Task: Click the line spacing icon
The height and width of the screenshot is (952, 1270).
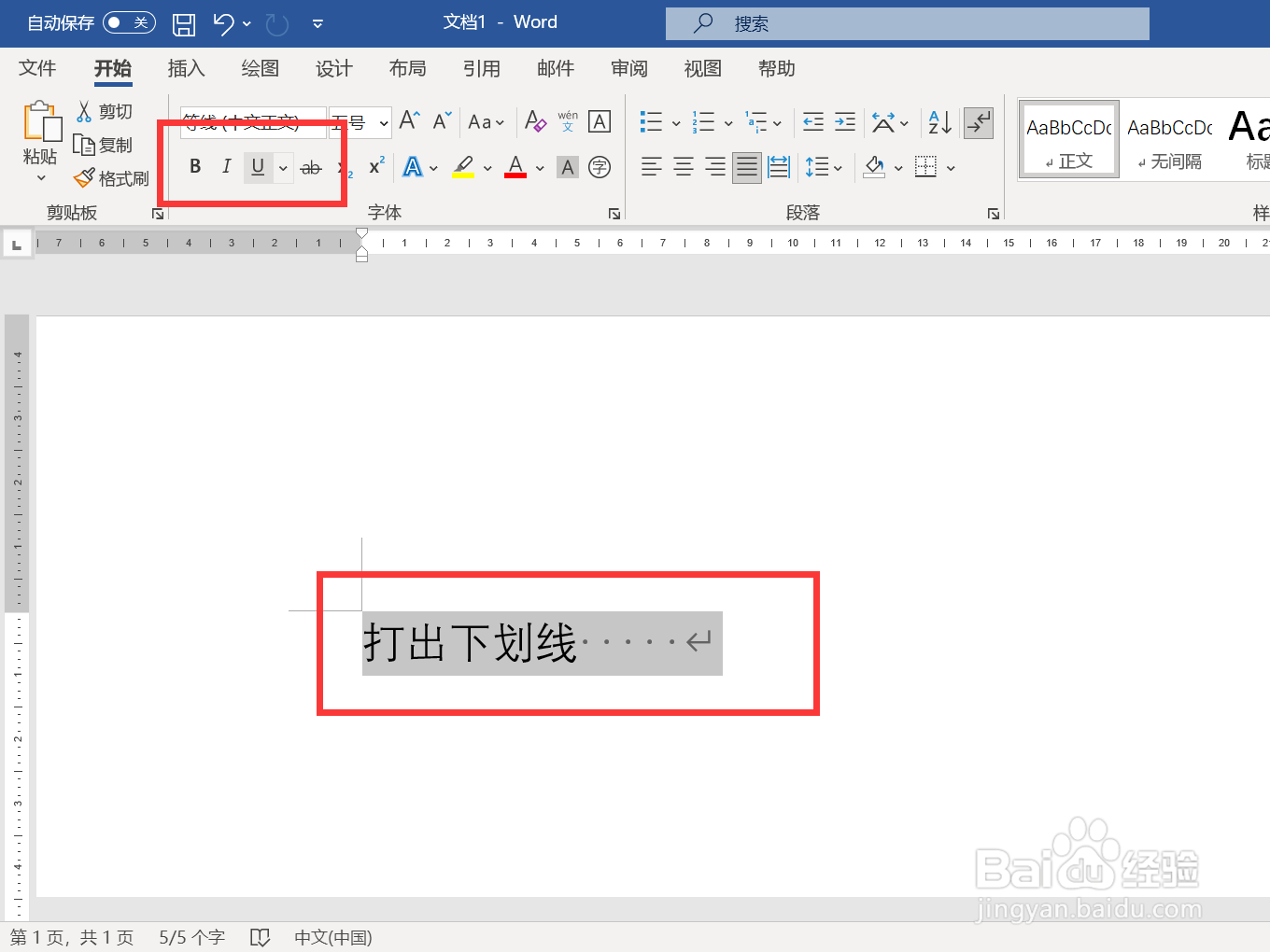Action: 817,167
